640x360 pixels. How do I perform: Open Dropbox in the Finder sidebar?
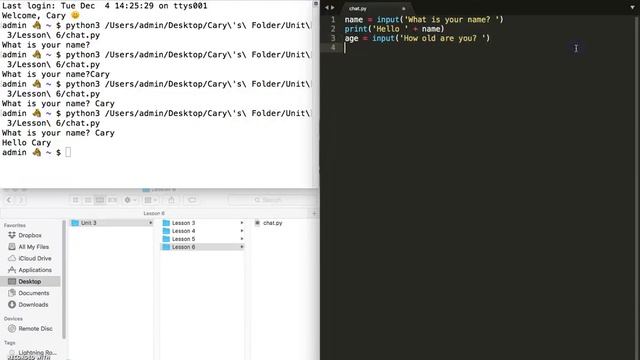click(x=30, y=236)
